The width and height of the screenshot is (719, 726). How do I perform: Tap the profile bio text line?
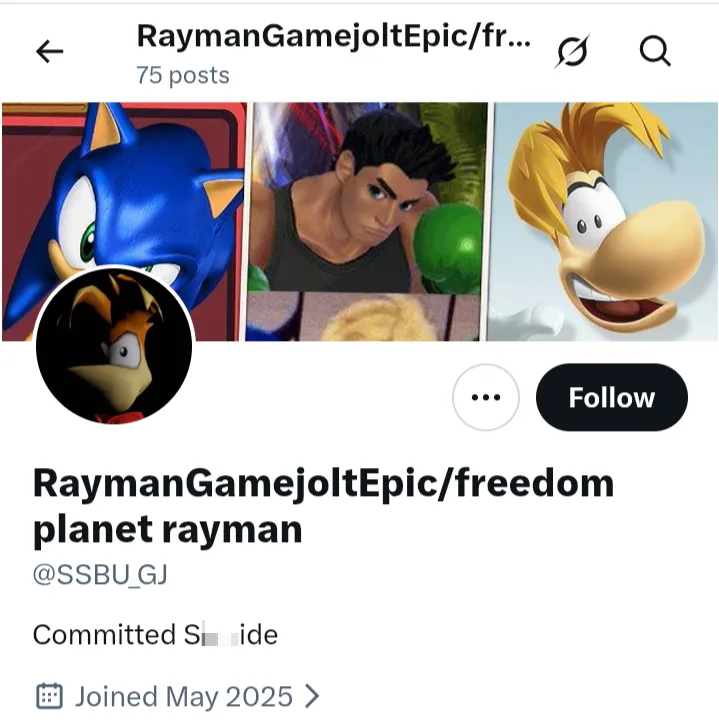(155, 635)
